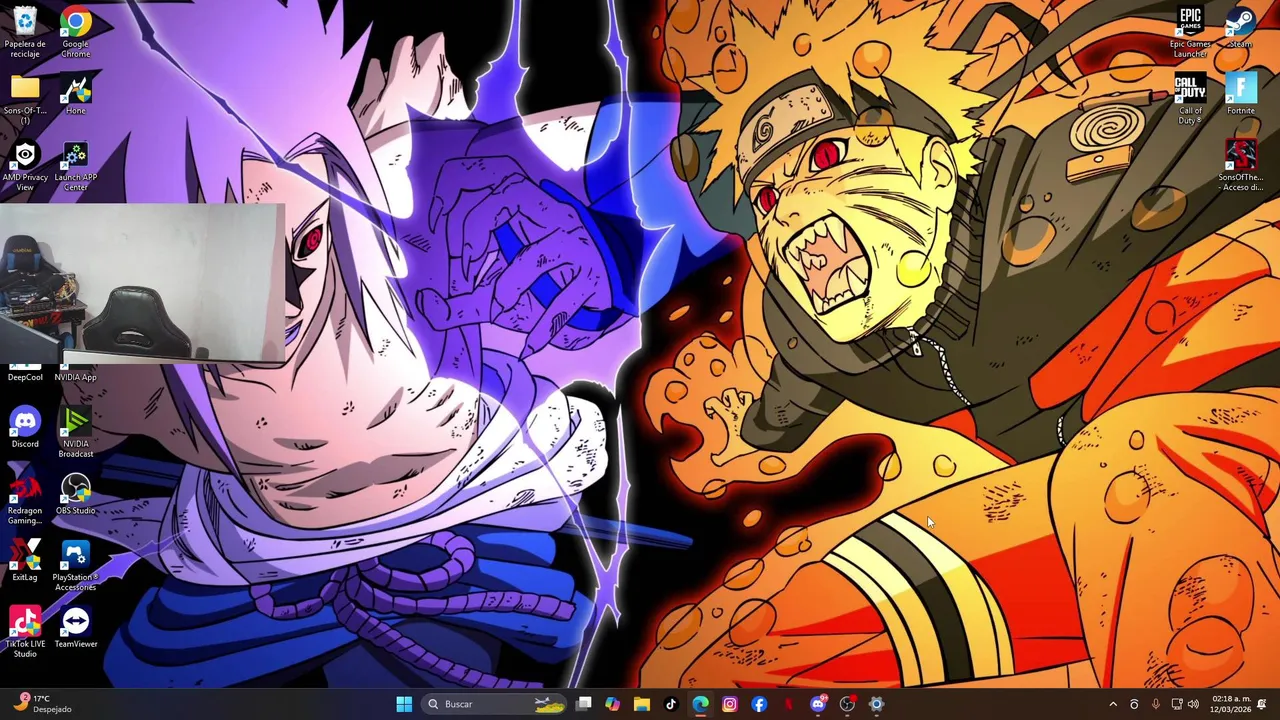The image size is (1280, 720).
Task: Open the volume speaker tray icon
Action: point(1193,704)
